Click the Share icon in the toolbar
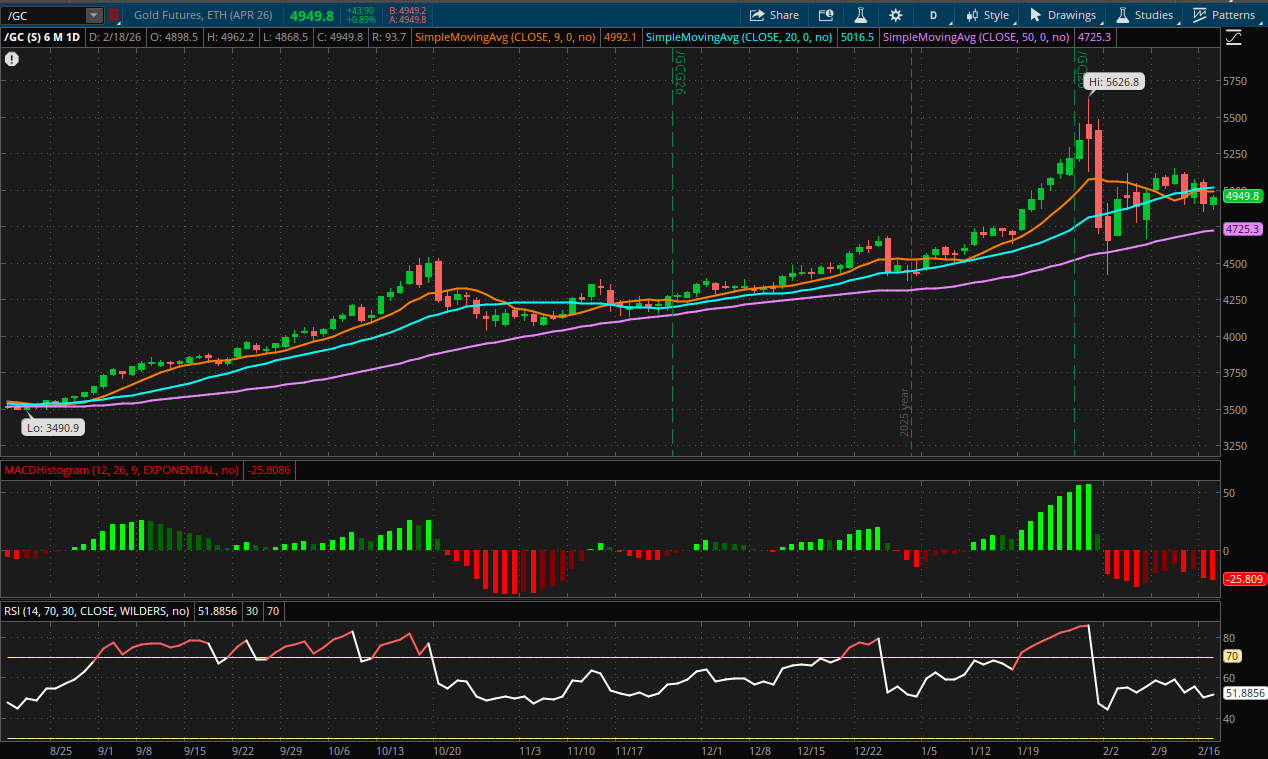Image resolution: width=1268 pixels, height=759 pixels. tap(773, 15)
